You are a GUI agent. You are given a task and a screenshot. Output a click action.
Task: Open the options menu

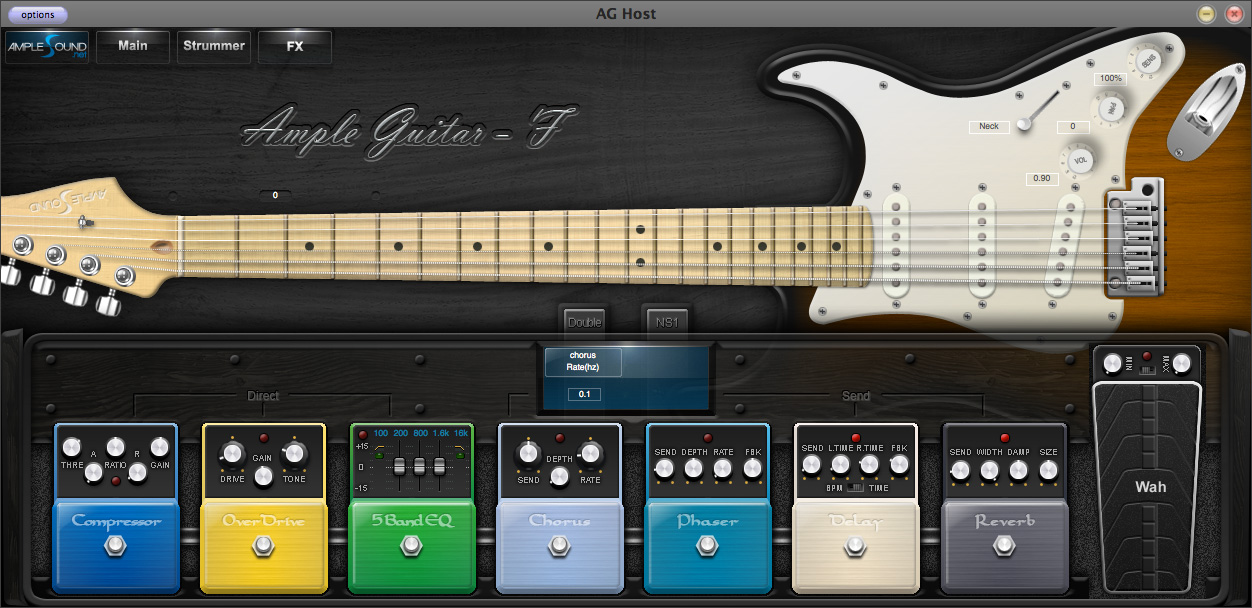(37, 15)
